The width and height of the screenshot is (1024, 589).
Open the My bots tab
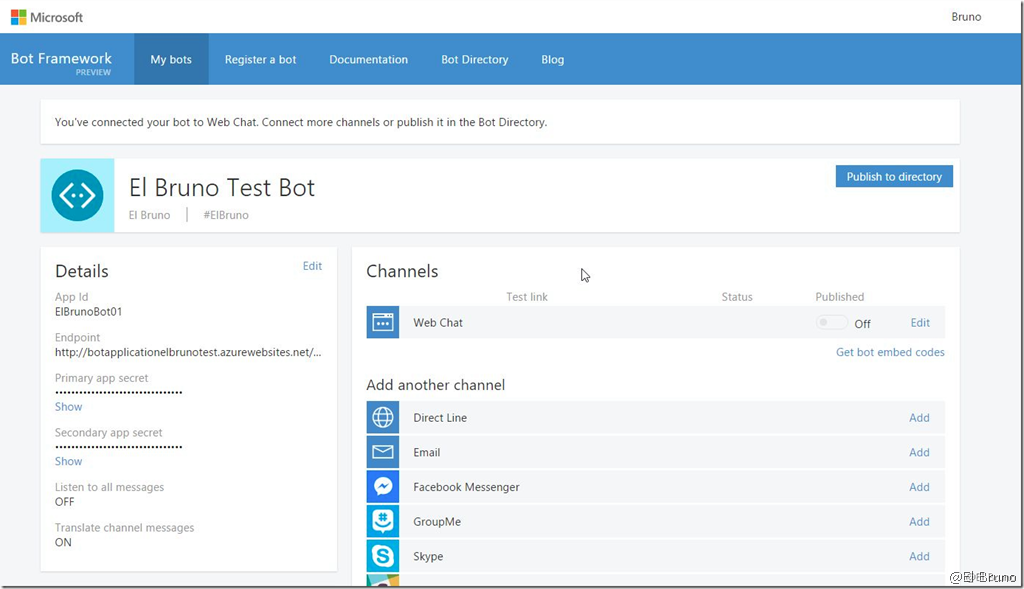click(x=171, y=59)
